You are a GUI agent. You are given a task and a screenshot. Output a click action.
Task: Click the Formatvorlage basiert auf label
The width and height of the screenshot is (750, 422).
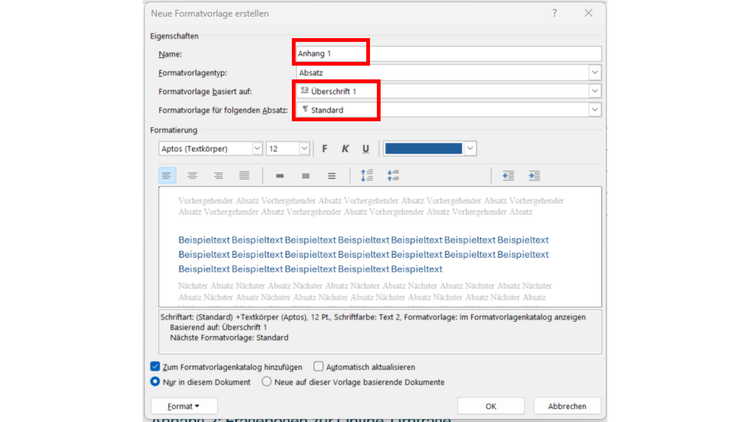(205, 91)
